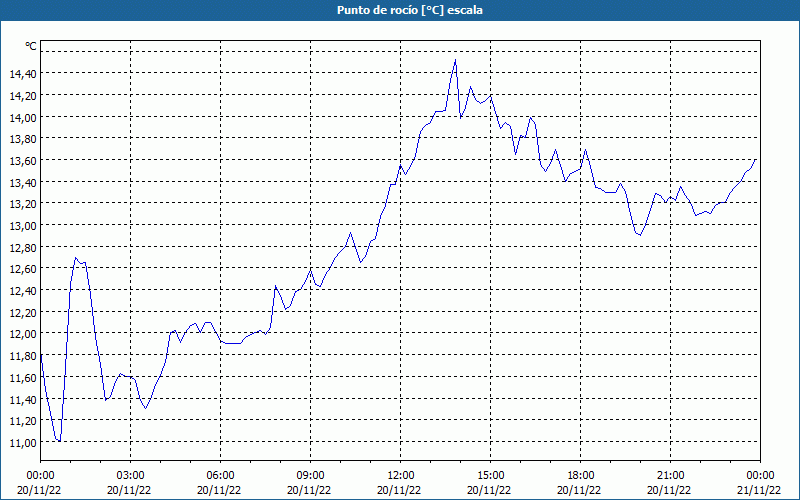Image resolution: width=800 pixels, height=500 pixels.
Task: Click the 15:00 time label on x-axis
Action: pos(490,476)
